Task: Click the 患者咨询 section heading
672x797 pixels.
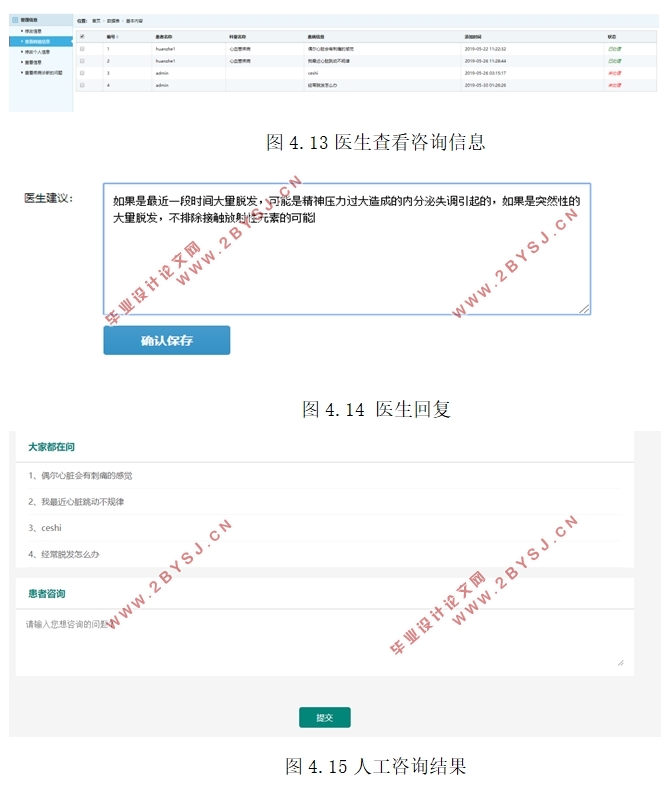Action: point(47,593)
